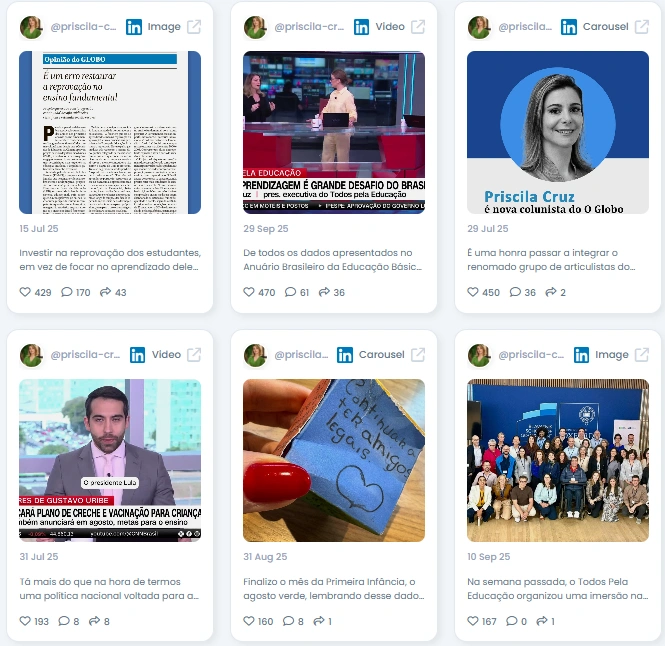The height and width of the screenshot is (646, 665).
Task: Click caption 'Finalizo o mês da Primeira Infância'
Action: [x=329, y=582]
